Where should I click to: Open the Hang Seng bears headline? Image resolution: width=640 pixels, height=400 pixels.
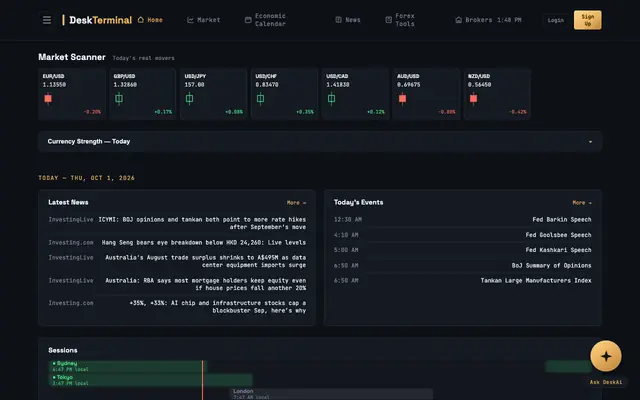coord(204,242)
